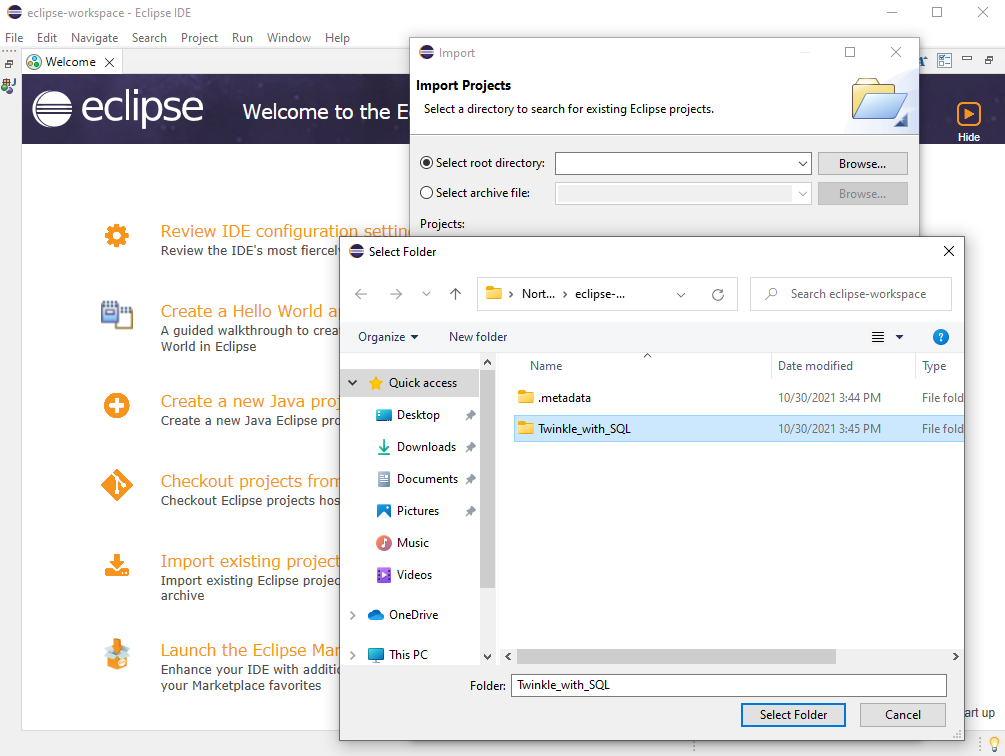Screen dimensions: 1005x756
Task: Choose the Select root directory radio button
Action: point(426,163)
